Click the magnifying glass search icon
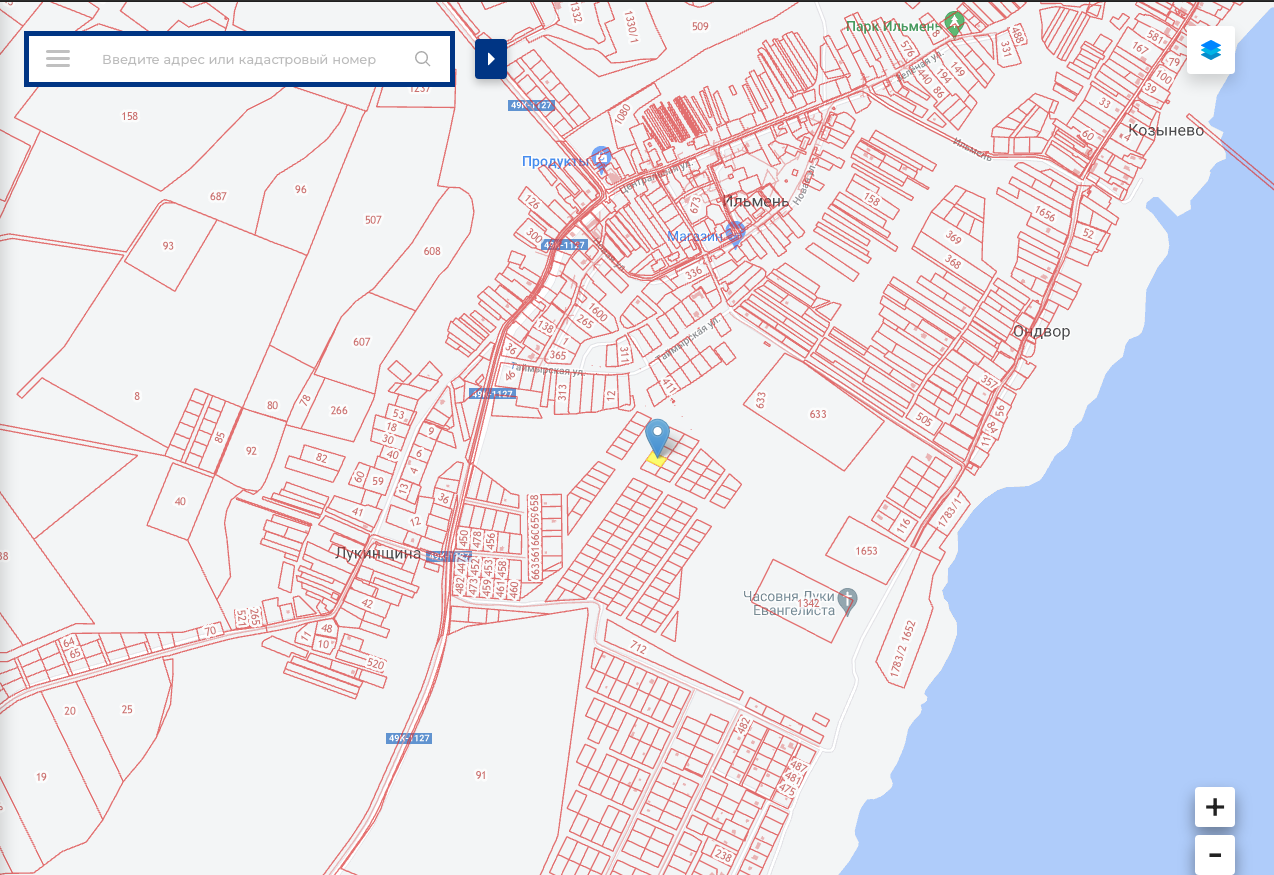This screenshot has height=875, width=1274. click(422, 59)
